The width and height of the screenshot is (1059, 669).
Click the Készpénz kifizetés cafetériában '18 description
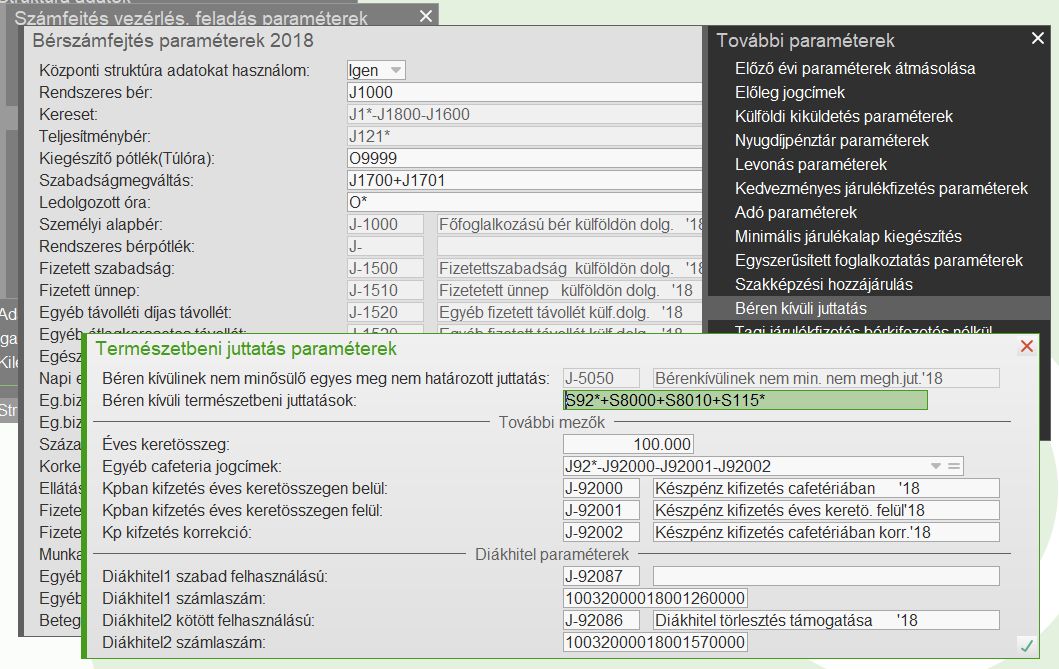click(x=826, y=488)
